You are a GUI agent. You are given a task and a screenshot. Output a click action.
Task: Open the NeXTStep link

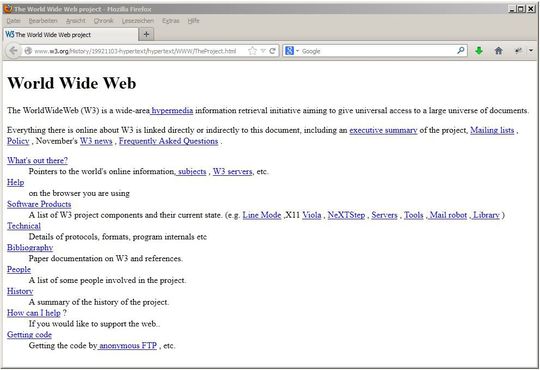pos(346,215)
